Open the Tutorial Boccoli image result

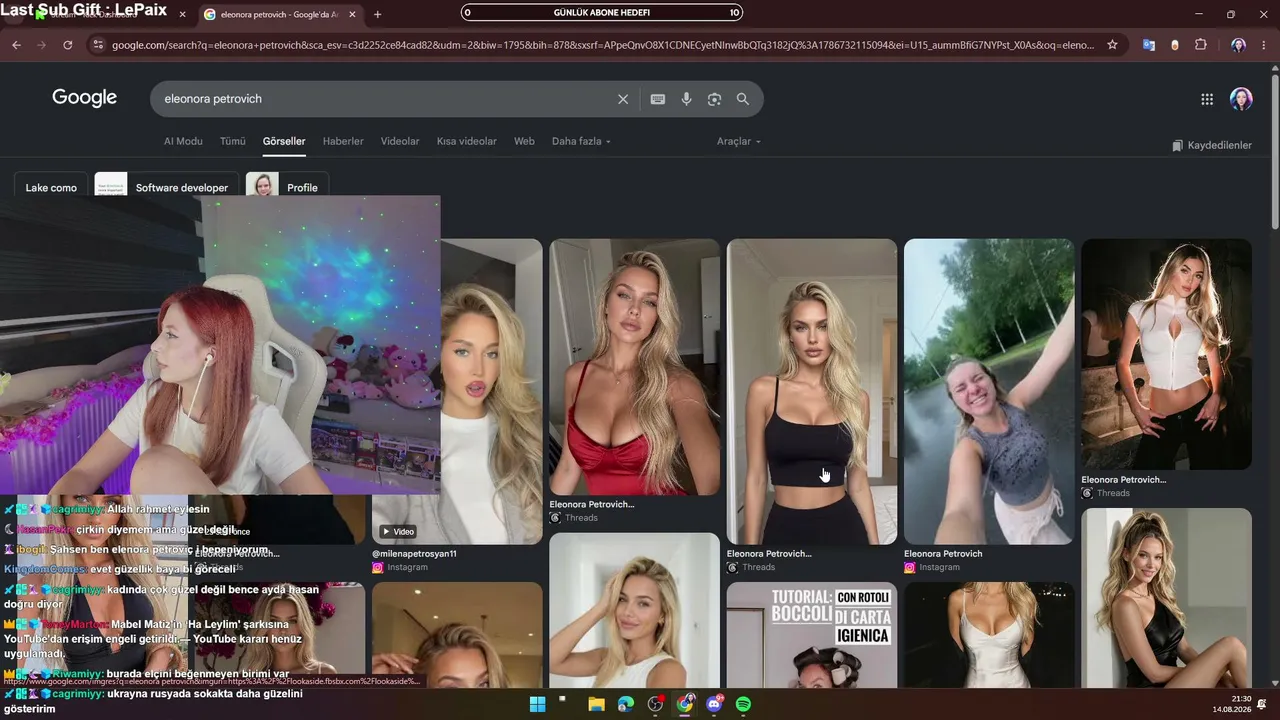coord(812,635)
